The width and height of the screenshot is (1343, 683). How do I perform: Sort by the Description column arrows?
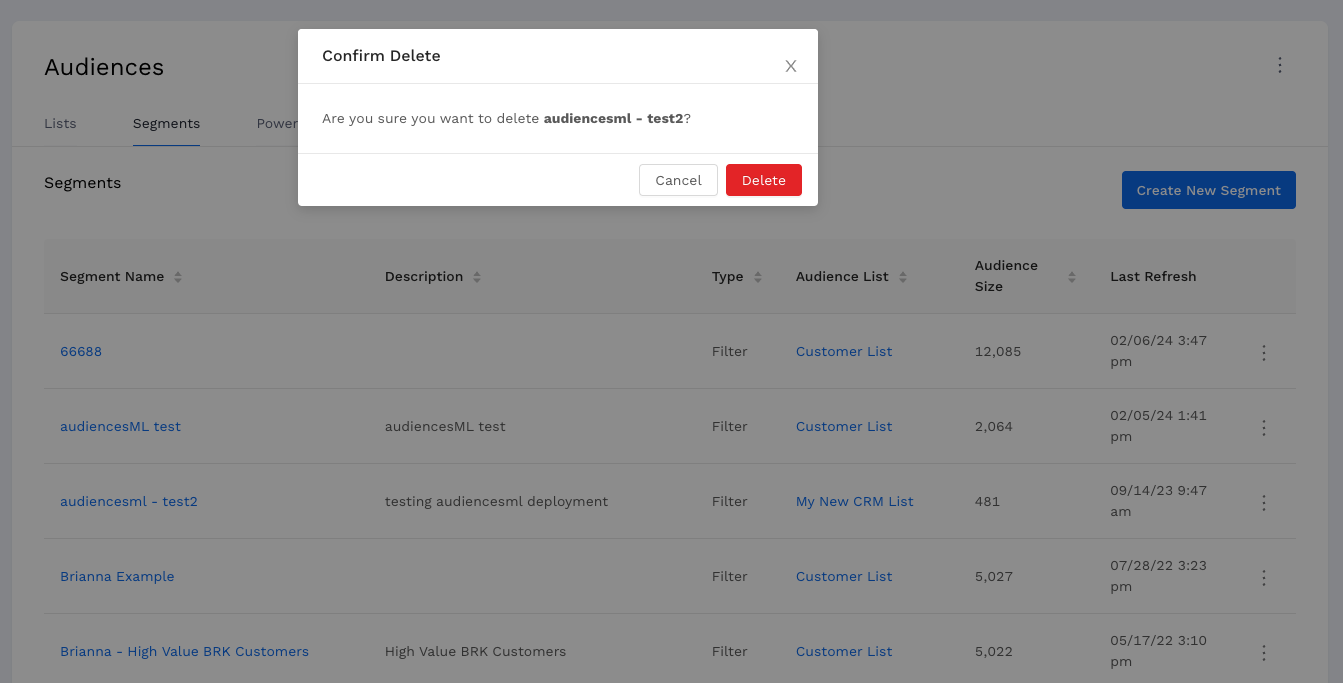click(477, 277)
